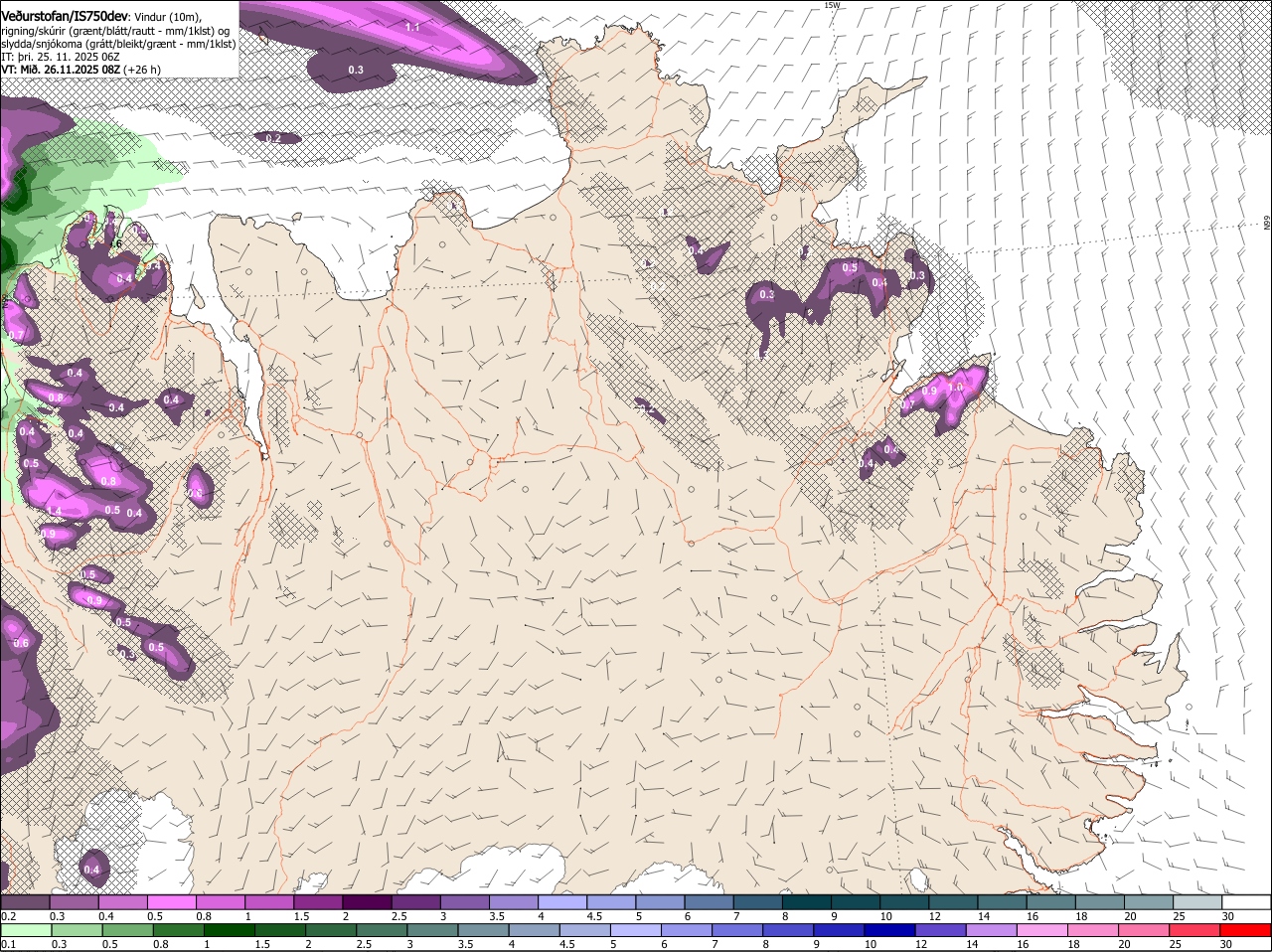This screenshot has height=952, width=1272.
Task: Click the Veðurstofan/IS750dev title text
Action: point(65,15)
